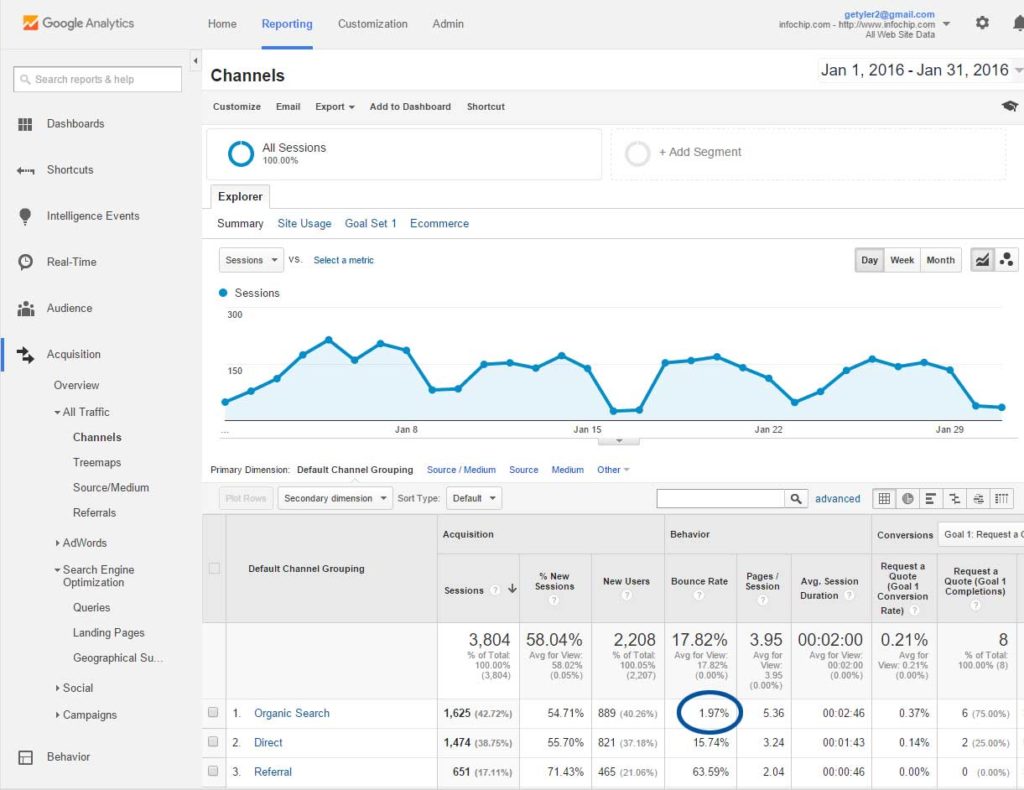
Task: Click the motion chart bubbles icon
Action: point(1007,259)
